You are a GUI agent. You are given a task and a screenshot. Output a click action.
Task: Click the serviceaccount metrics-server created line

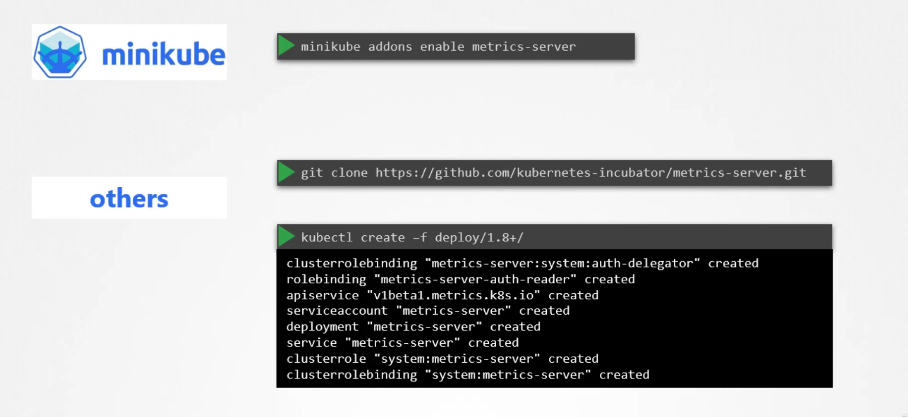[428, 311]
